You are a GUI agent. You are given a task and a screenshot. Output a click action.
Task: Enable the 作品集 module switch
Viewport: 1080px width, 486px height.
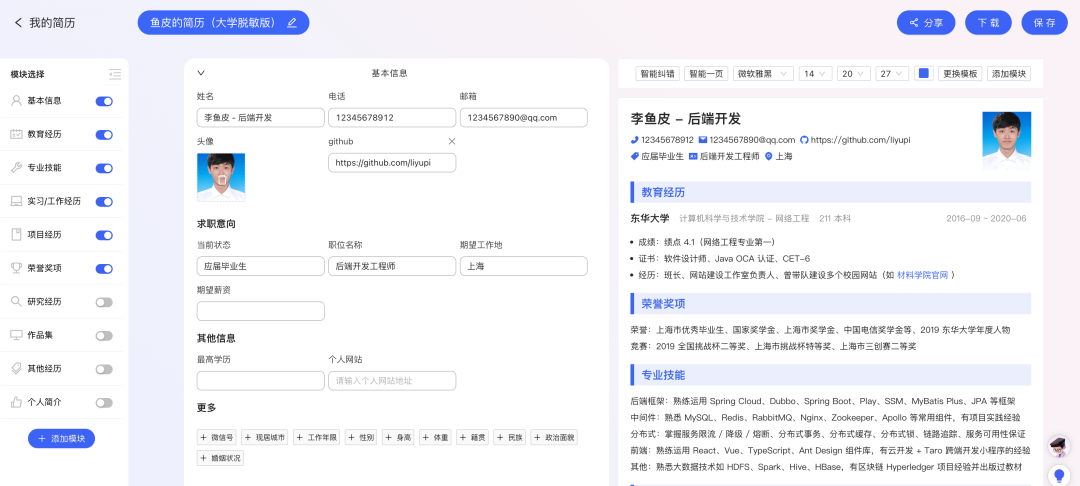click(104, 336)
